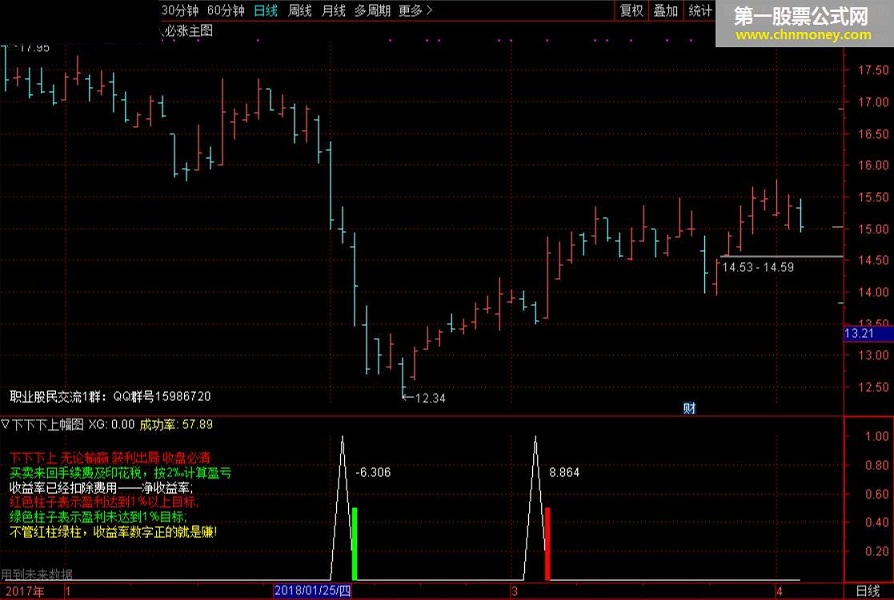Expand the 更多 periods menu
Screen dimensions: 894x600
pyautogui.click(x=415, y=10)
